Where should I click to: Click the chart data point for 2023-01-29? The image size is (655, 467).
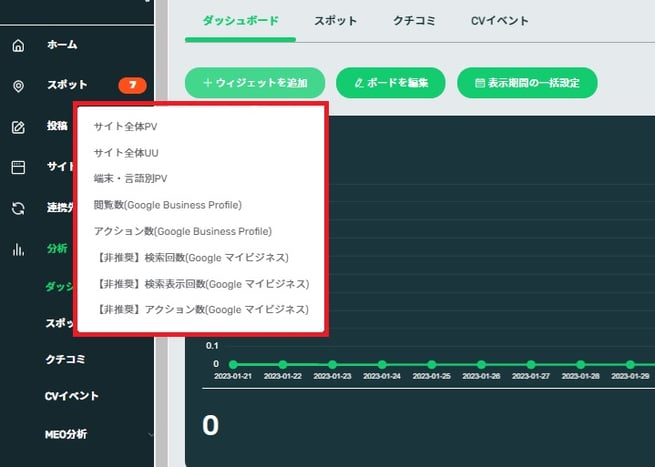[x=630, y=364]
